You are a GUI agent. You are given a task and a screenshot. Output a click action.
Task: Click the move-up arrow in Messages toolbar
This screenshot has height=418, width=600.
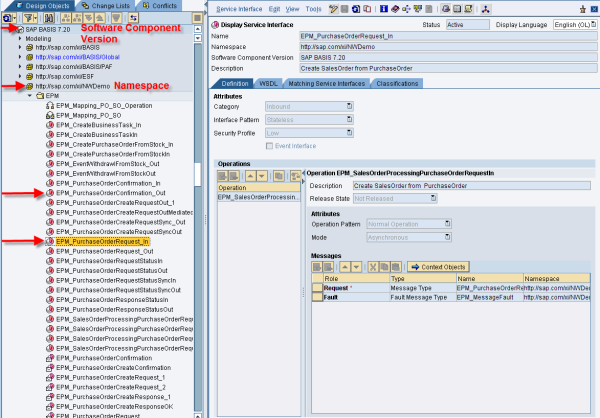coord(345,267)
